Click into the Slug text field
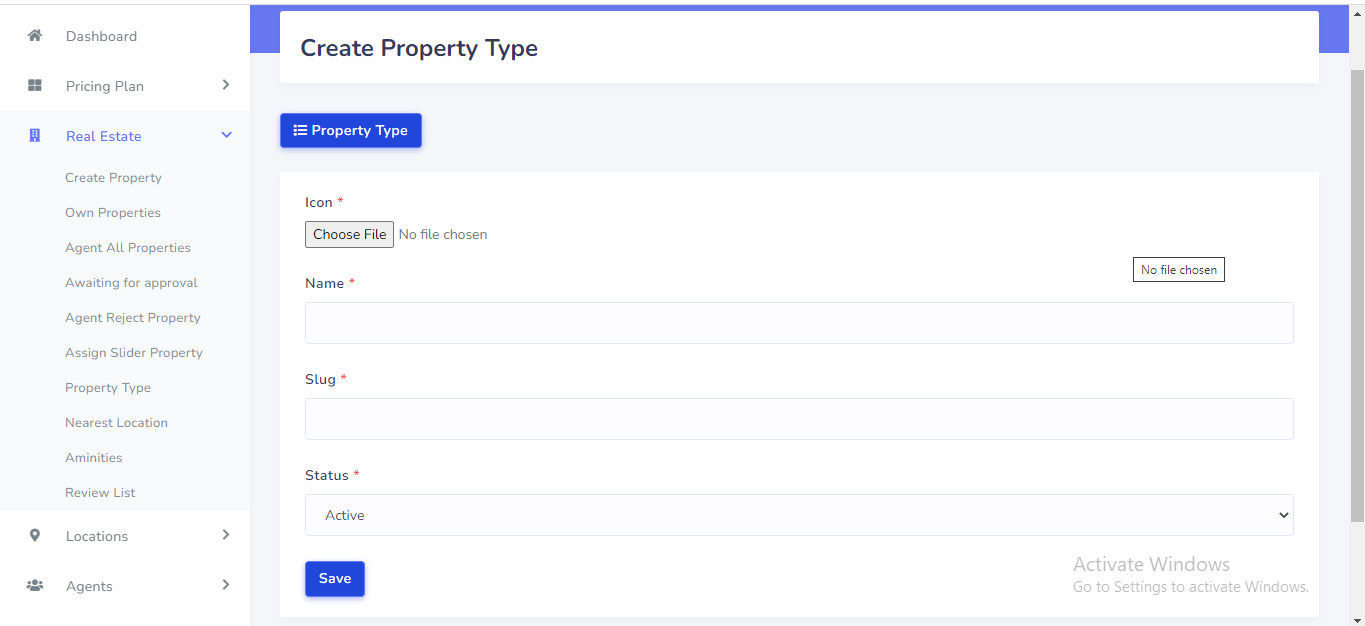1365x626 pixels. [798, 419]
